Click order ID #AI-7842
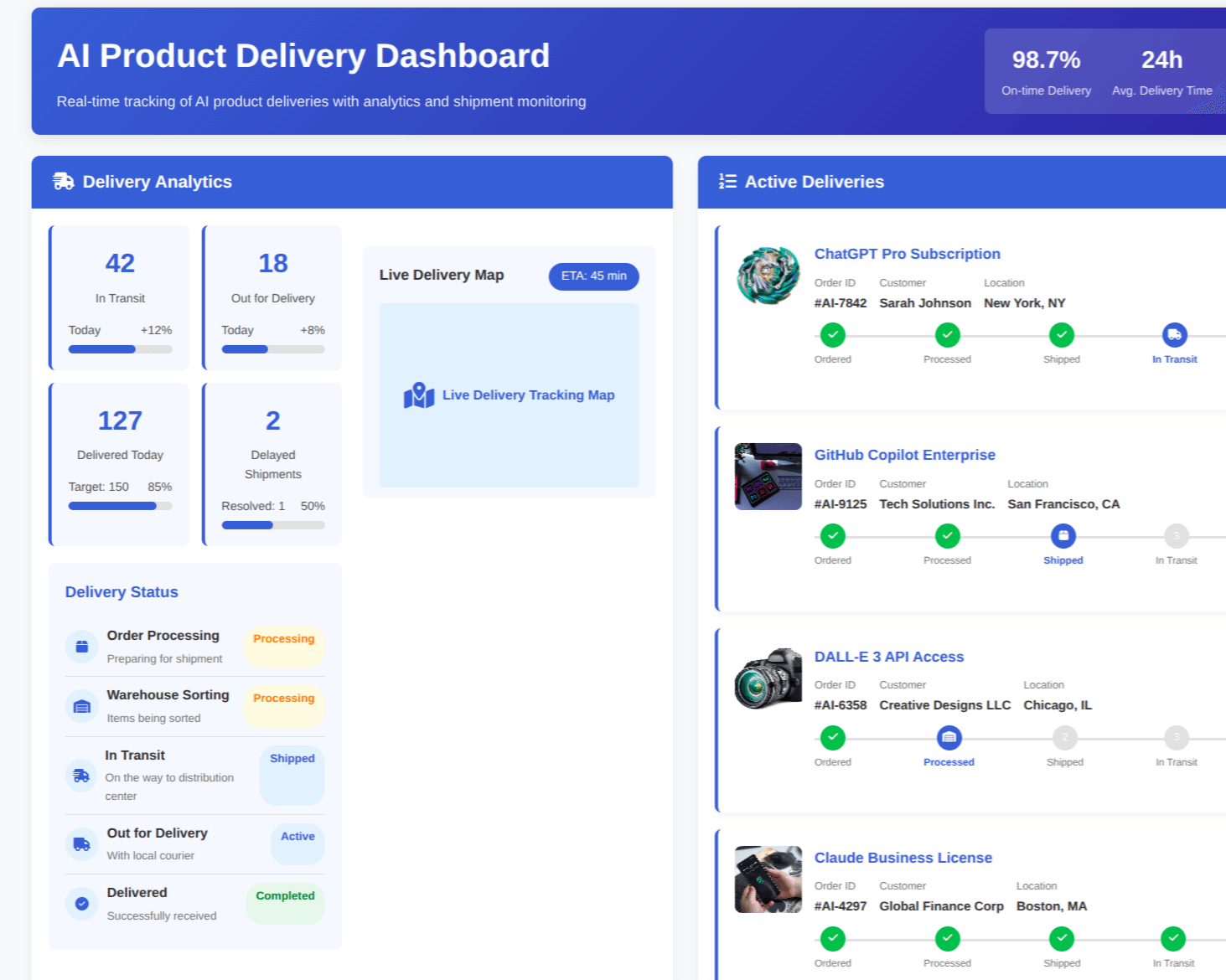1226x980 pixels. tap(841, 303)
